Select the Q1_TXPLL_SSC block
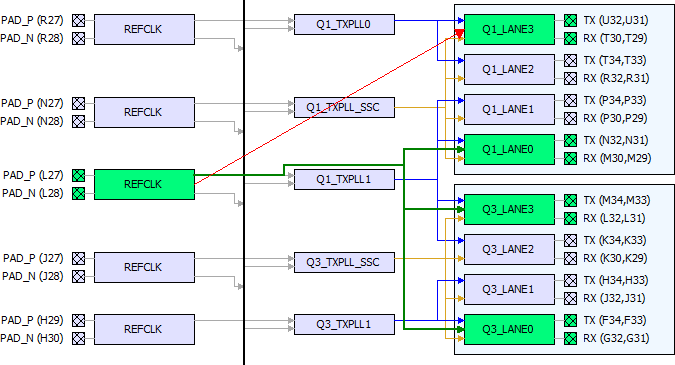Screen dimensions: 675x365 (344, 107)
